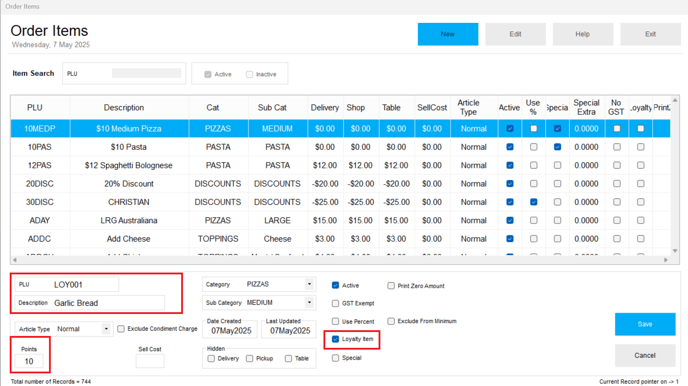This screenshot has height=386, width=688.
Task: Toggle Hidden Table checkbox
Action: pyautogui.click(x=288, y=358)
